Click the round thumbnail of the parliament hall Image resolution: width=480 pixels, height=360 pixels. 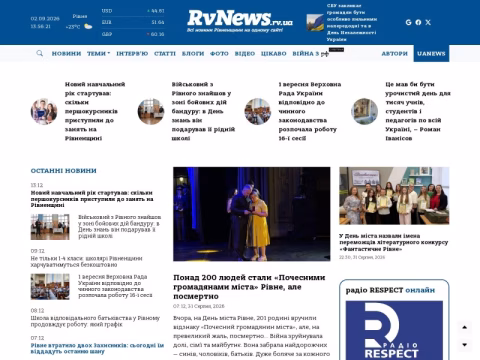258,111
